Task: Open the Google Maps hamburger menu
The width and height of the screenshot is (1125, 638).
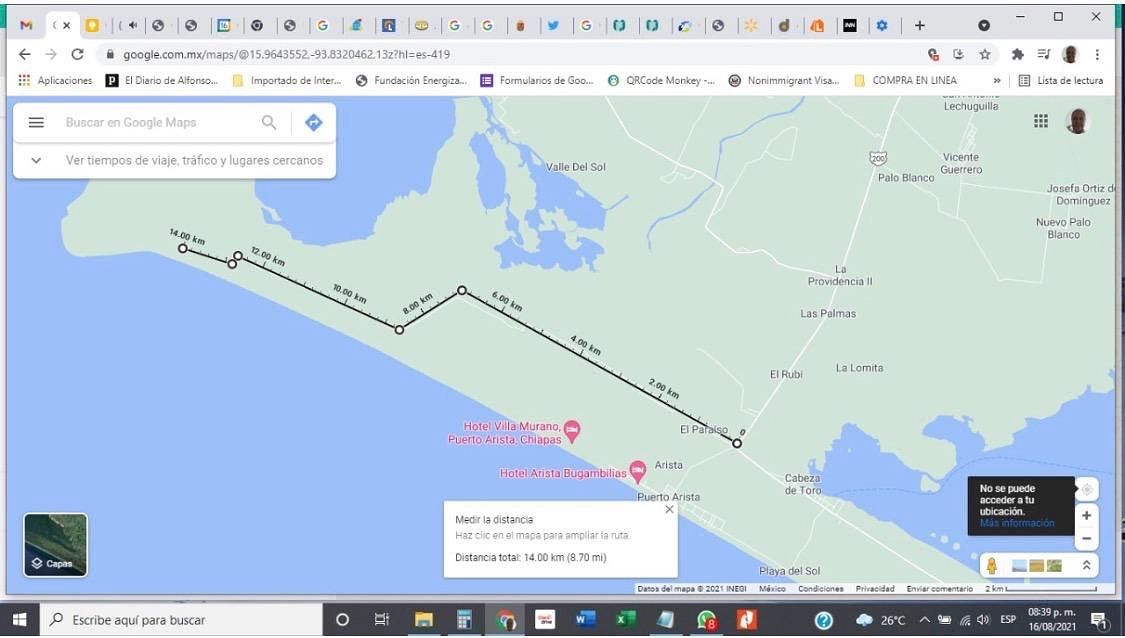Action: [36, 123]
